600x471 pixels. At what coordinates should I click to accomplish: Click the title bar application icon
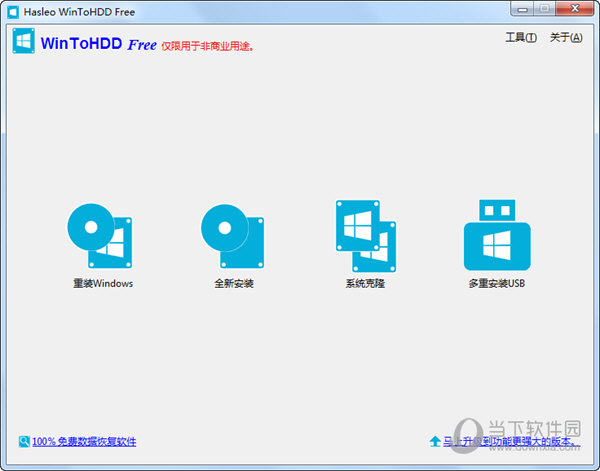(13, 12)
